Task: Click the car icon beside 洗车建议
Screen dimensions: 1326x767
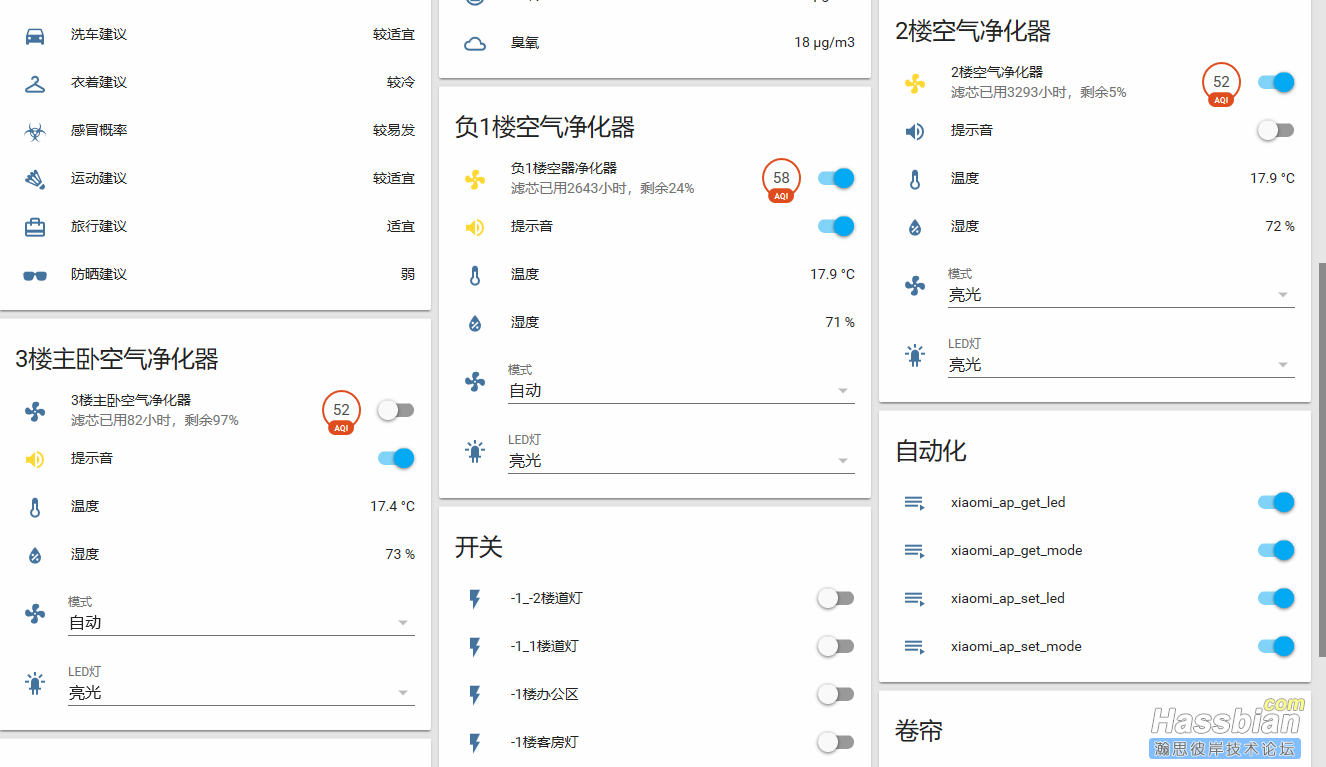Action: tap(35, 35)
